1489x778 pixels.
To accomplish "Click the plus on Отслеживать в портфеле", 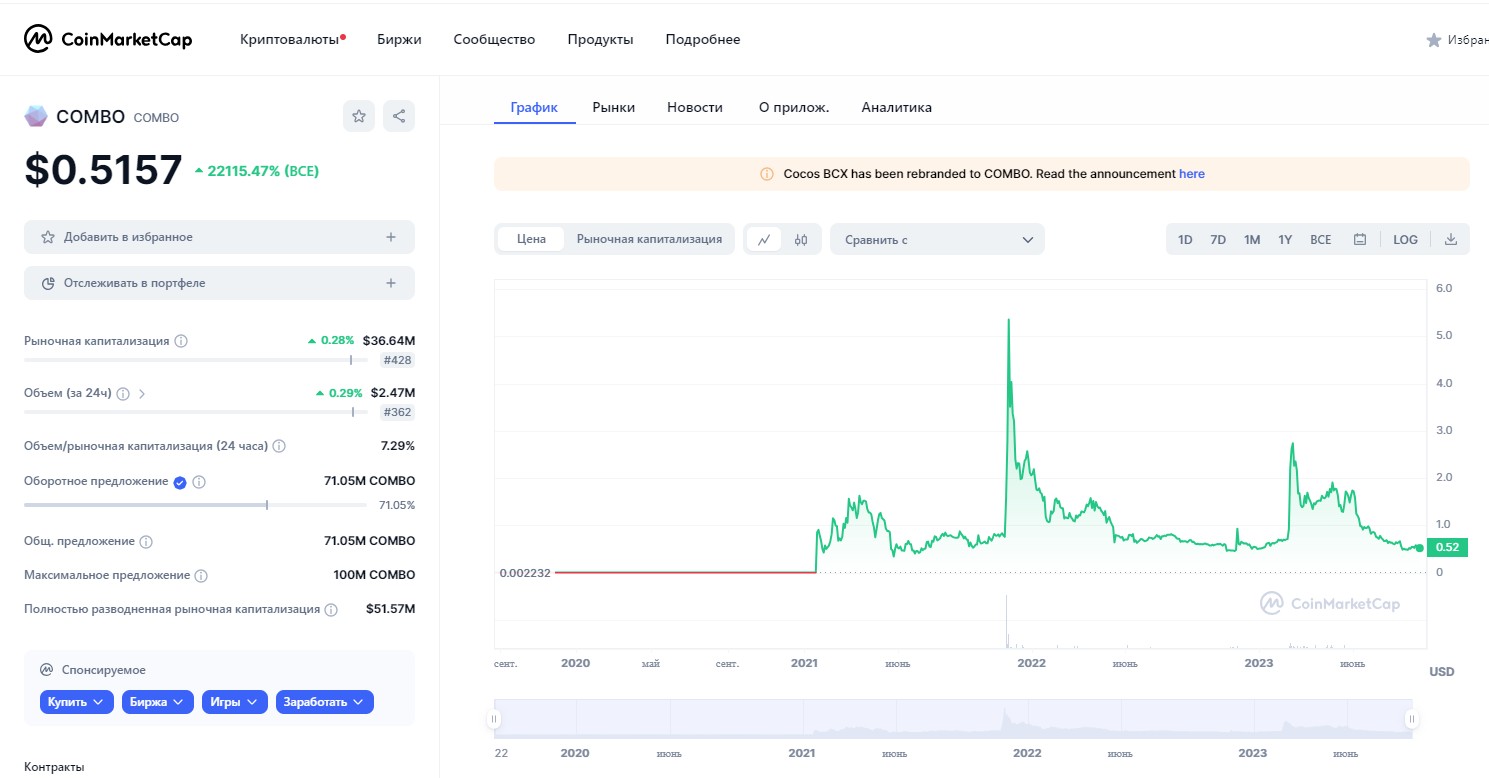I will click(391, 283).
